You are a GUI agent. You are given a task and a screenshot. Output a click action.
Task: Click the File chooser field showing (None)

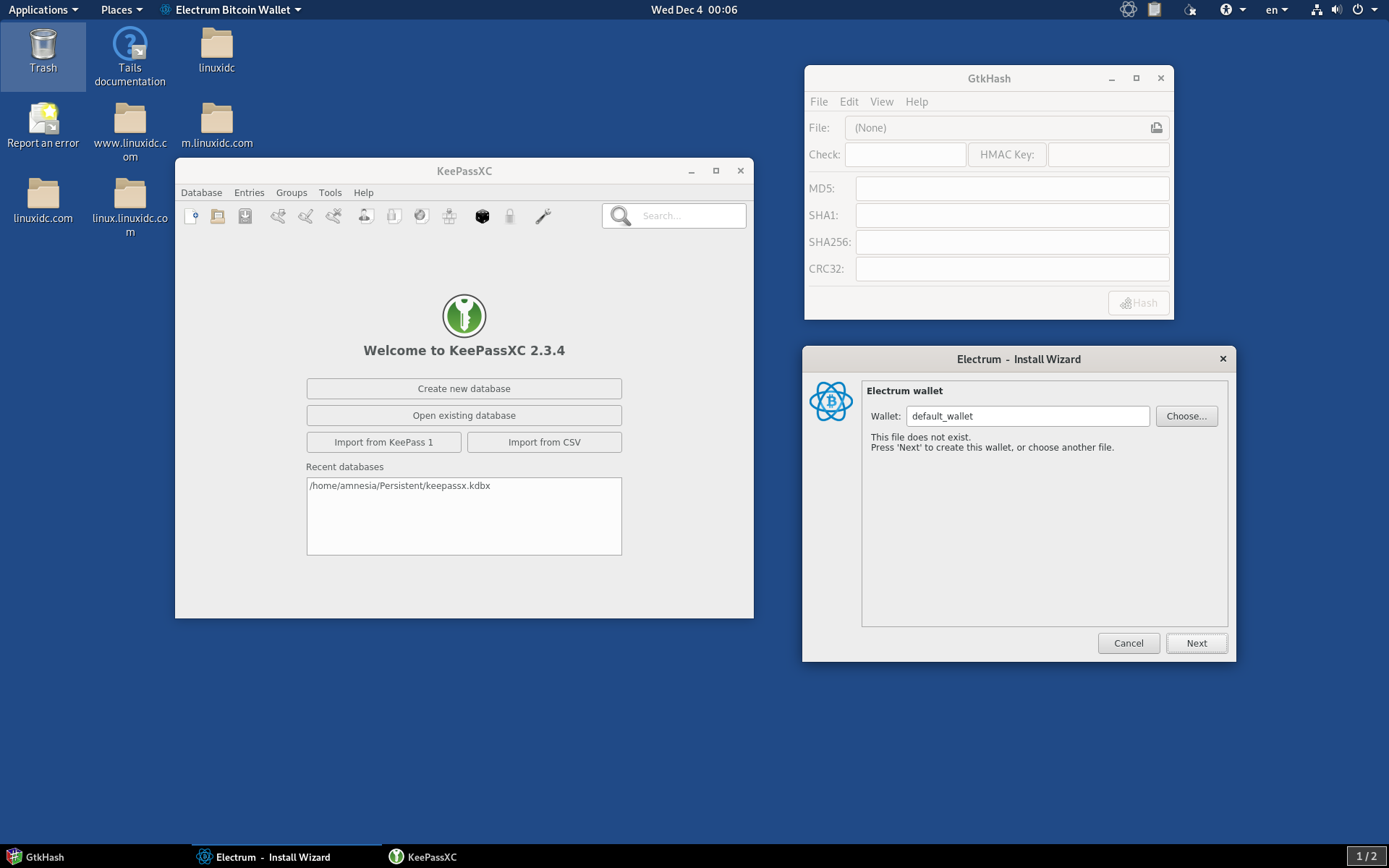tap(1007, 128)
